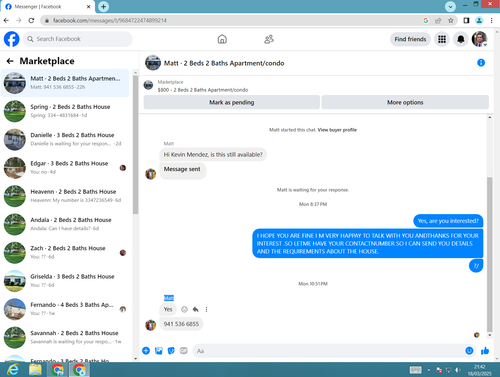
Task: Open File Explorer from taskbar
Action: coord(35,370)
